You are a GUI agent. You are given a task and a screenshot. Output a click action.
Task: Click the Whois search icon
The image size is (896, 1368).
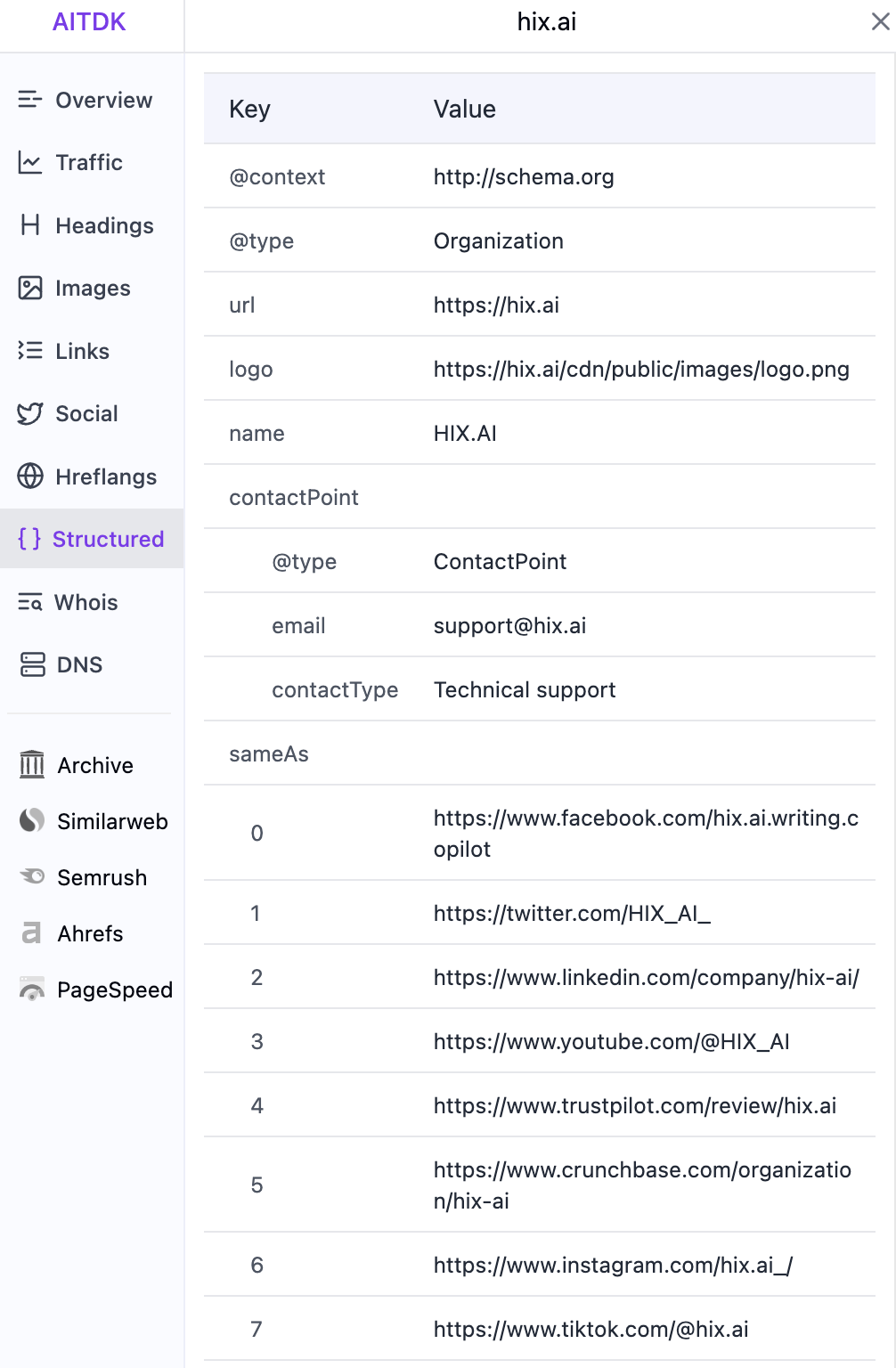pos(30,602)
